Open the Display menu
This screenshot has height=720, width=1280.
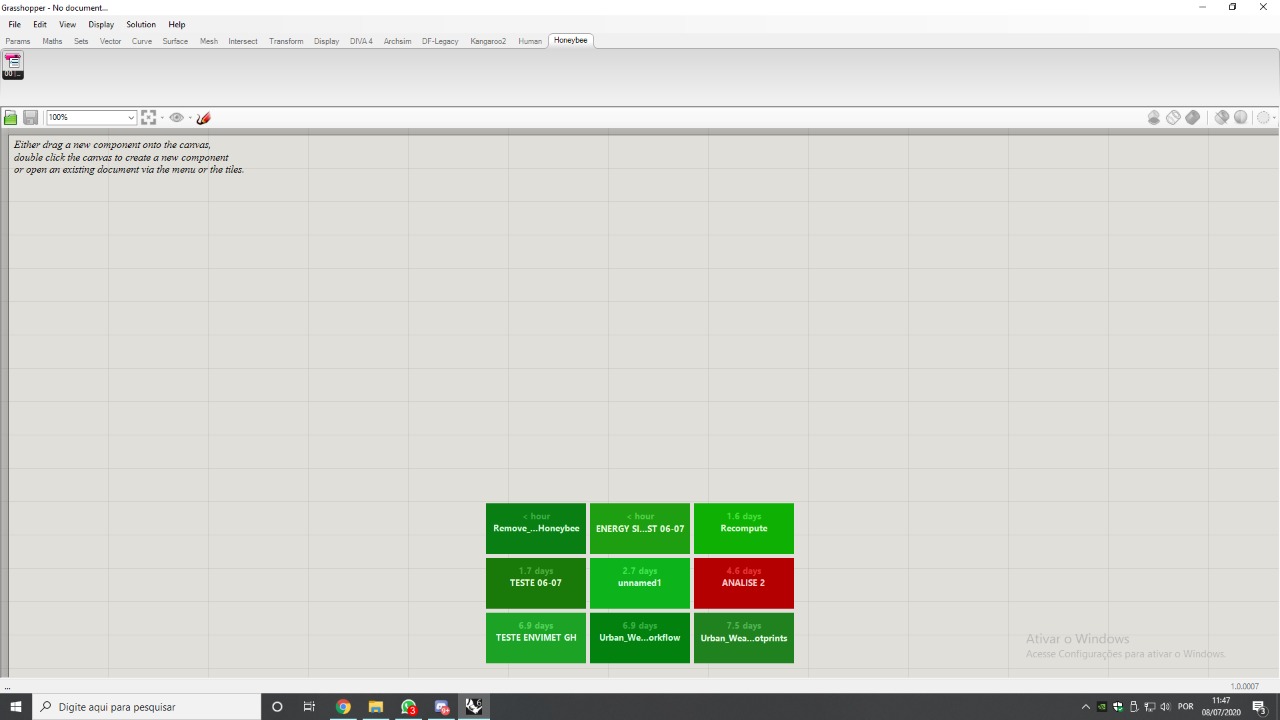[x=101, y=24]
